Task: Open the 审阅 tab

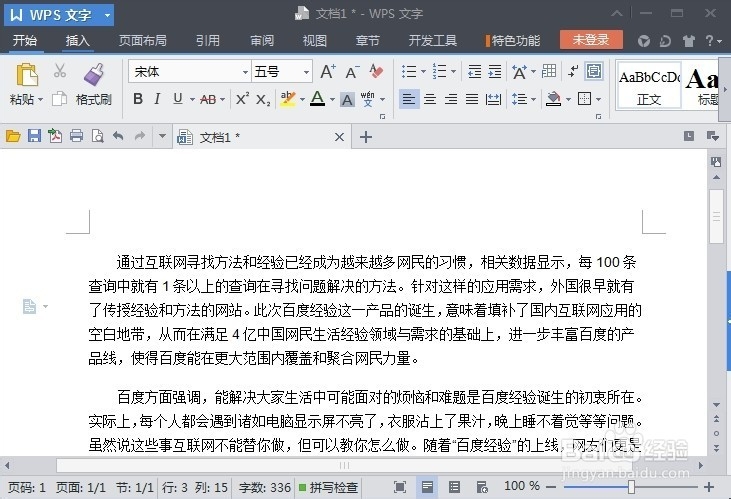Action: tap(262, 41)
